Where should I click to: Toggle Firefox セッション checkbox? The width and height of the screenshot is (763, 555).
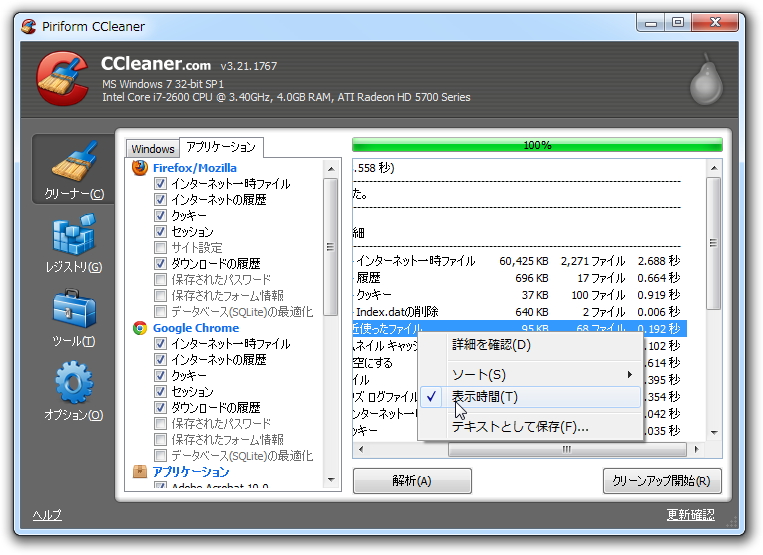point(160,232)
